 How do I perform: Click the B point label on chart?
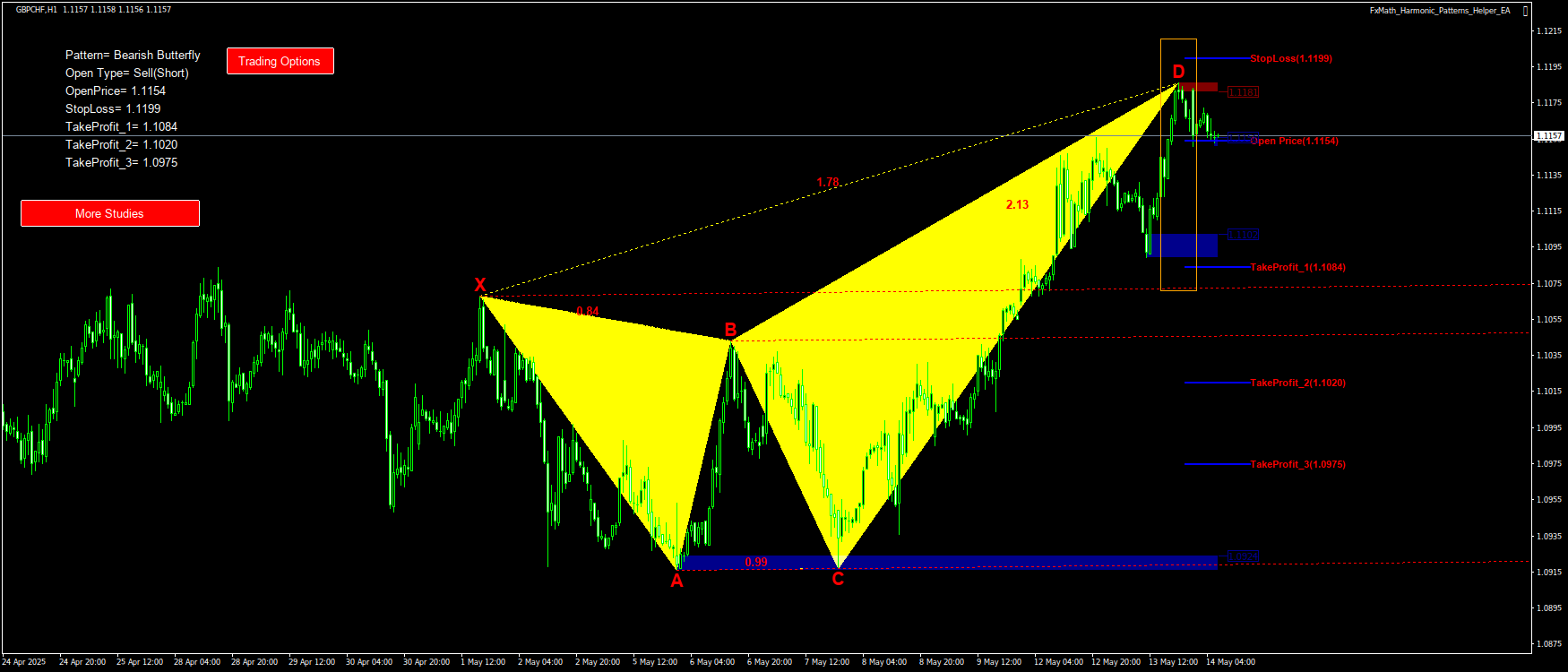click(730, 330)
